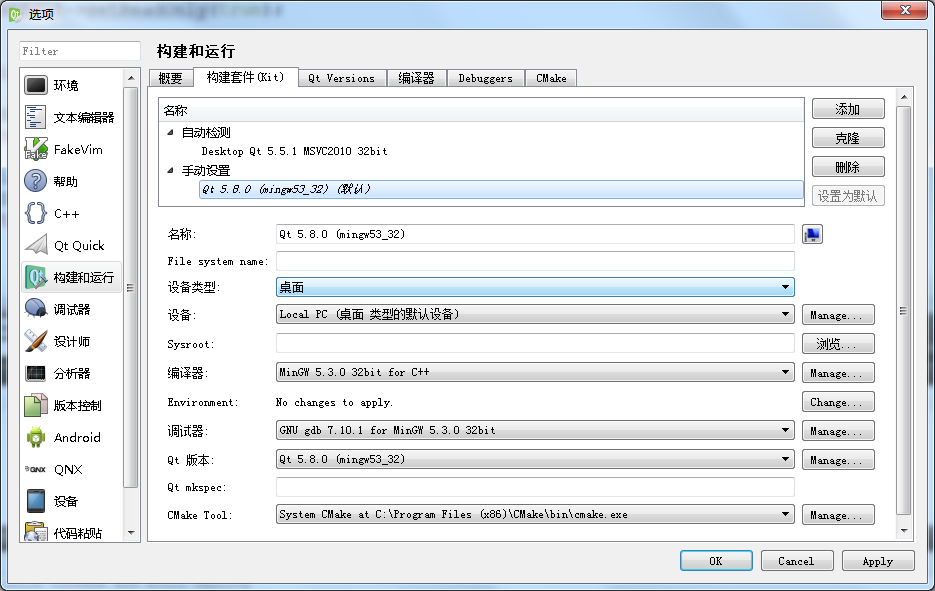
Task: Click the Cancel button
Action: [796, 561]
